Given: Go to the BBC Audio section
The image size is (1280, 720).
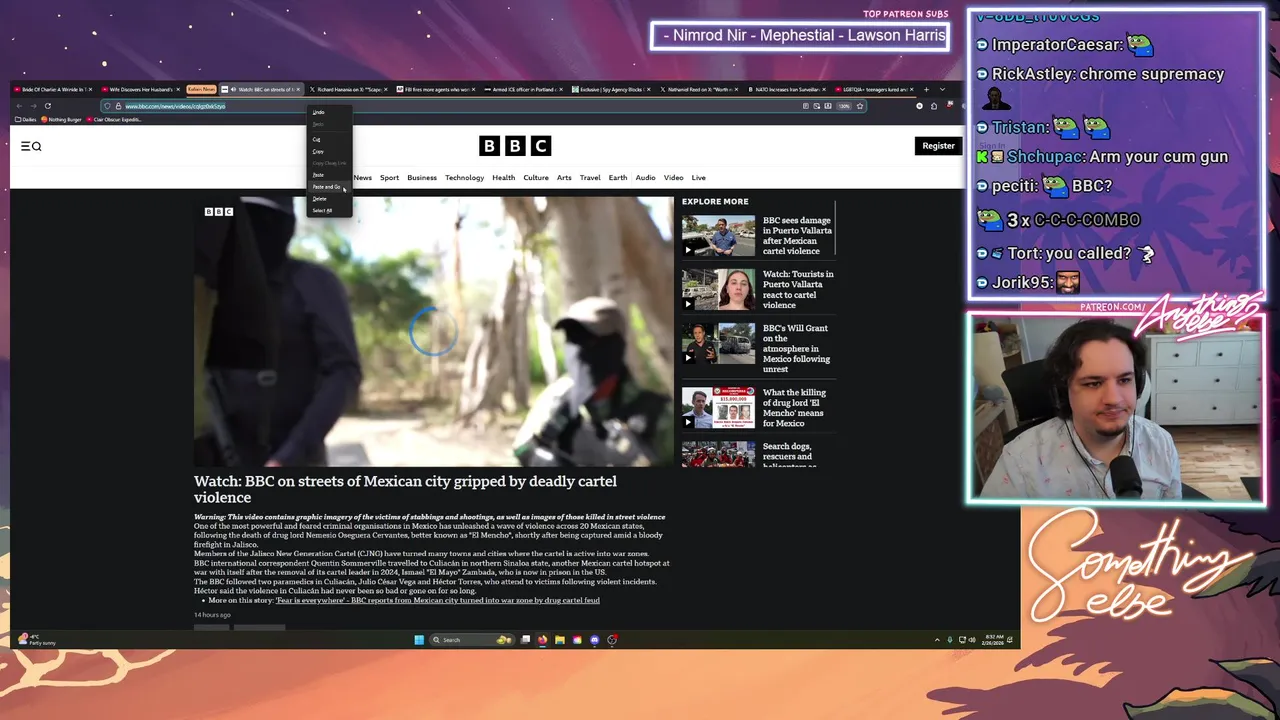Looking at the screenshot, I should coord(645,178).
